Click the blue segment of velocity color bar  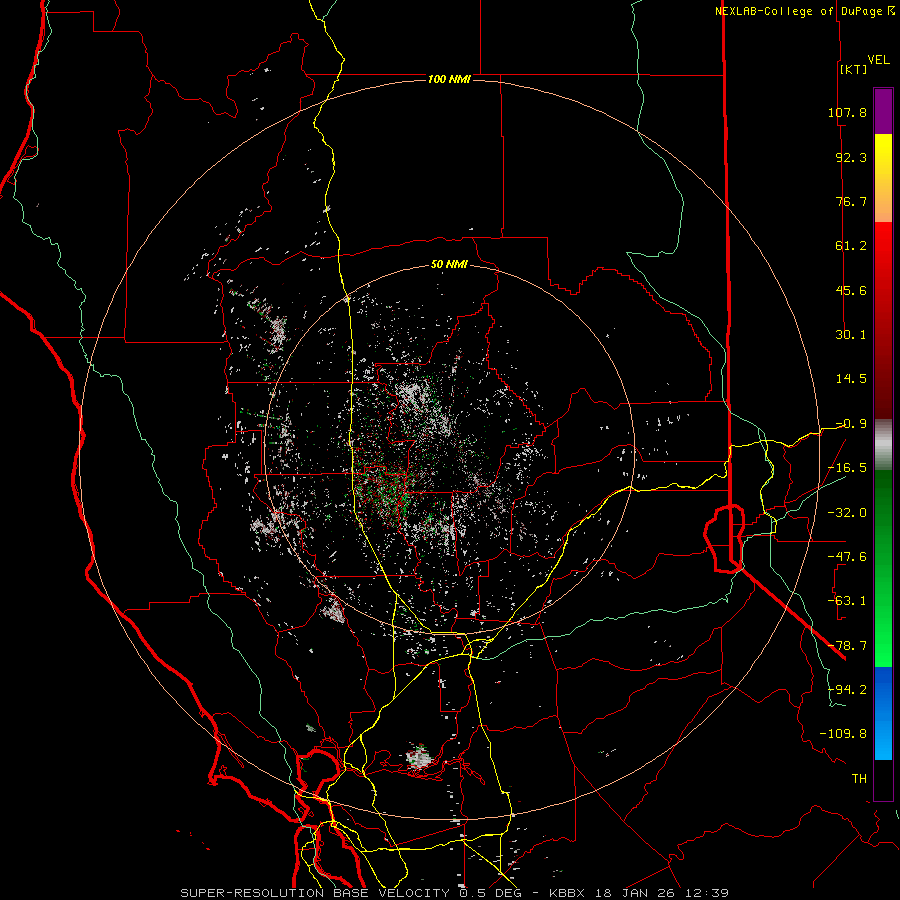(883, 712)
